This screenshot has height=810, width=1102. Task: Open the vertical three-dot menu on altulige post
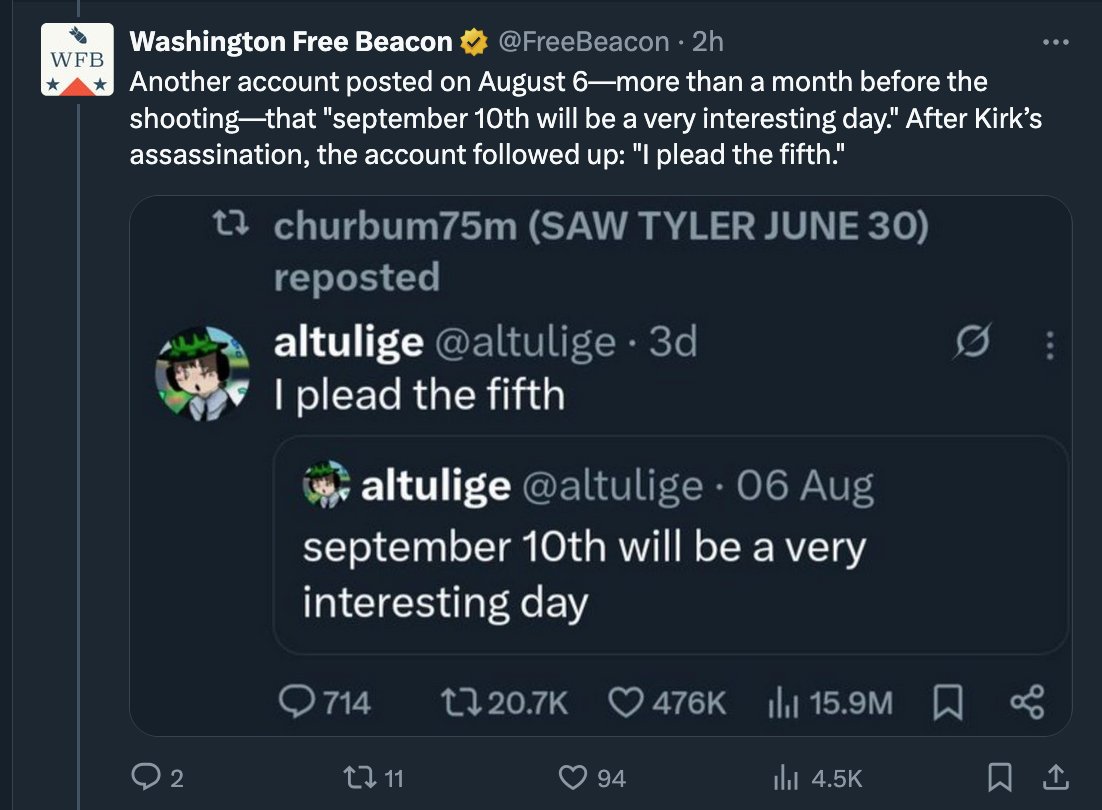point(1050,345)
